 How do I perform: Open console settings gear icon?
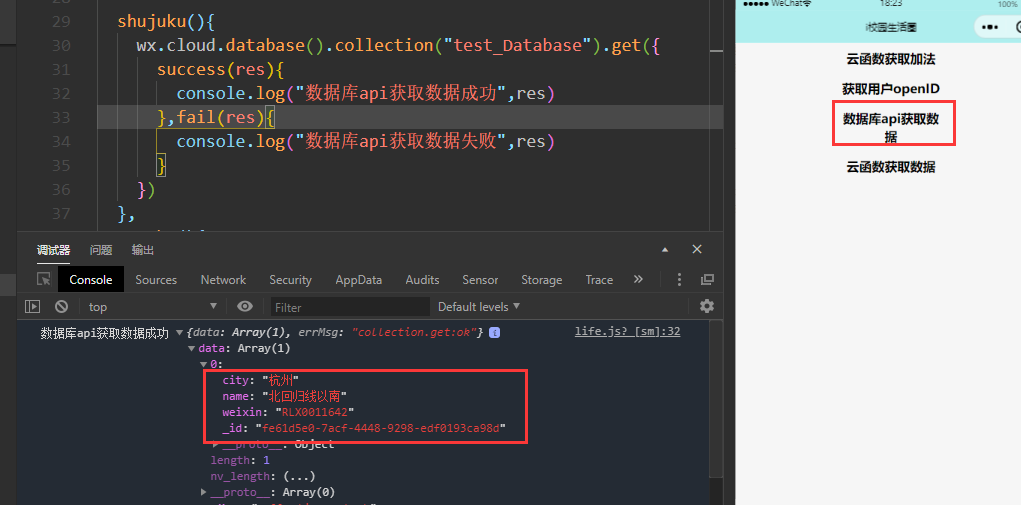(x=706, y=306)
